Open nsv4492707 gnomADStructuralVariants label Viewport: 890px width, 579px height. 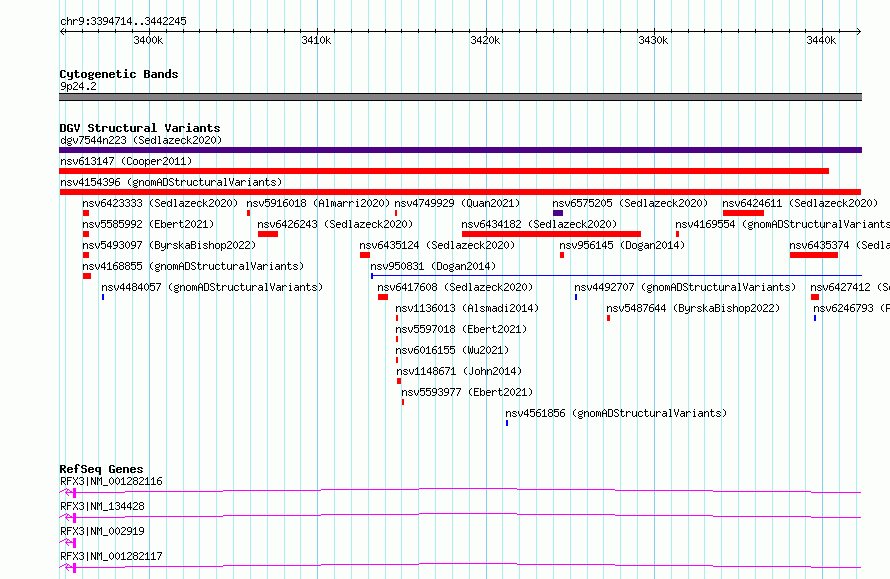coord(685,287)
